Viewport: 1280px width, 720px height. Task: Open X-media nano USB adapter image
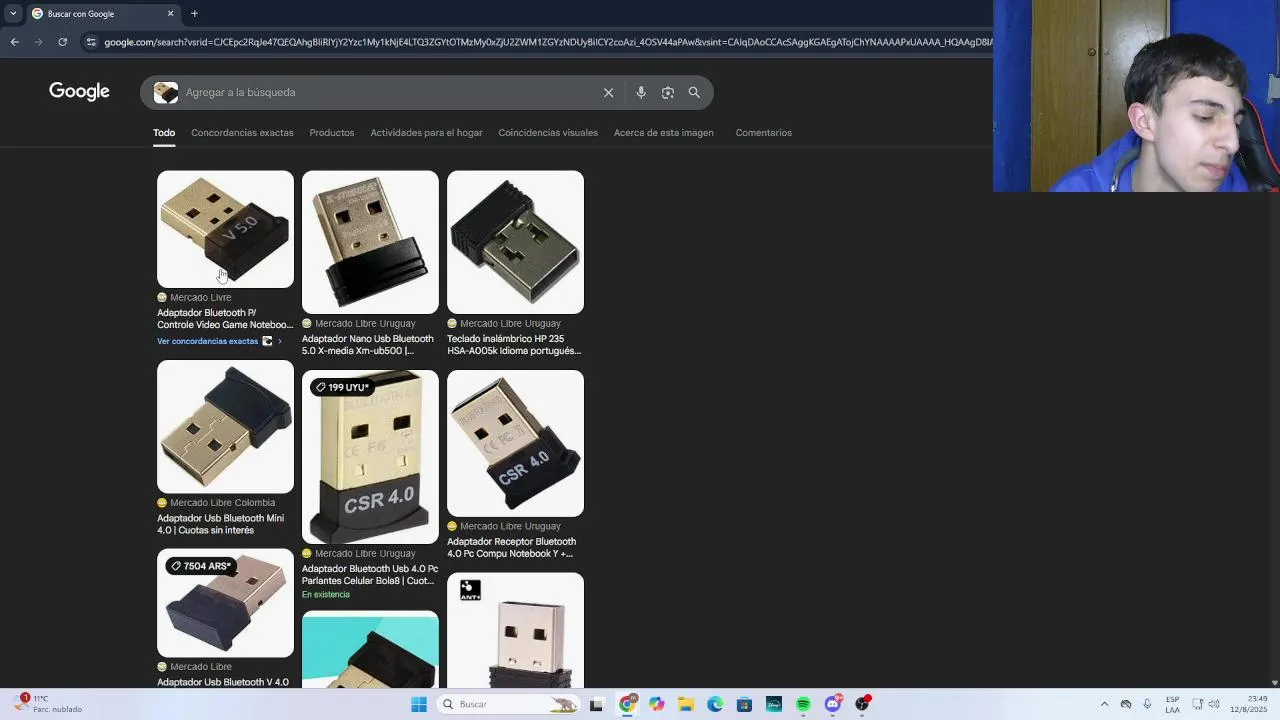pos(370,242)
